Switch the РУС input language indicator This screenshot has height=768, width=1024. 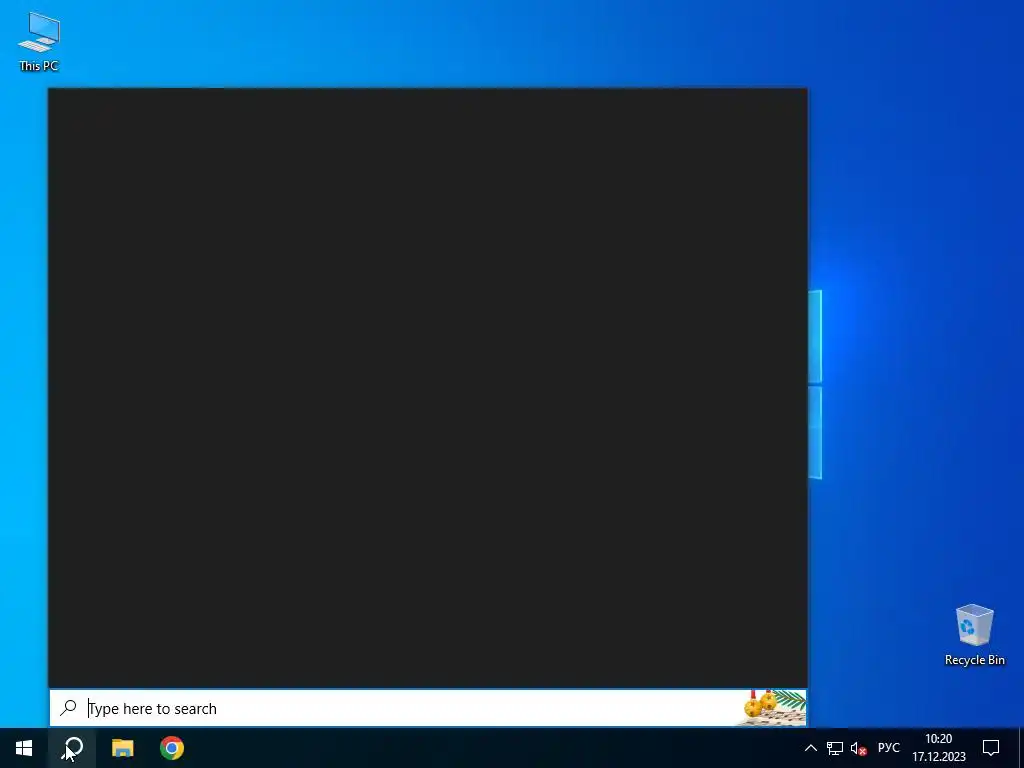pyautogui.click(x=888, y=748)
